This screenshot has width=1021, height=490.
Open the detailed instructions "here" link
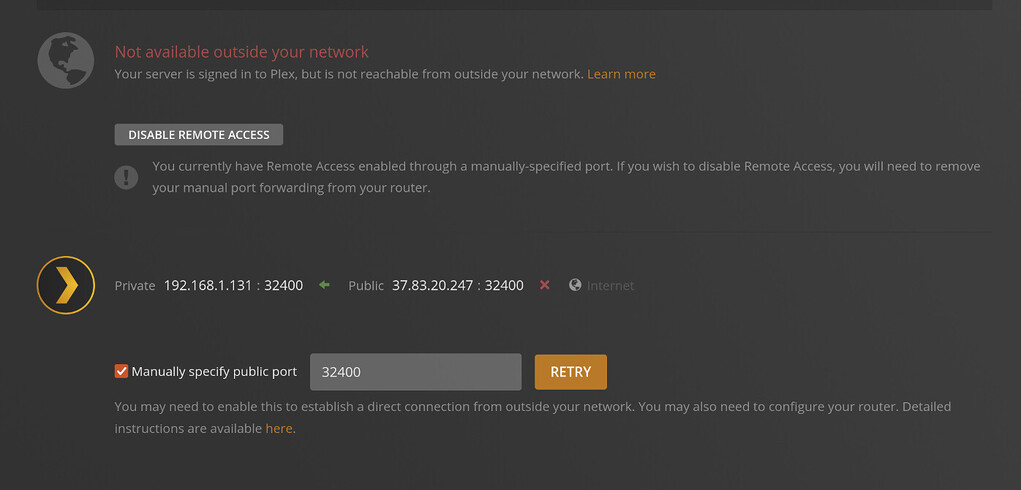(279, 428)
